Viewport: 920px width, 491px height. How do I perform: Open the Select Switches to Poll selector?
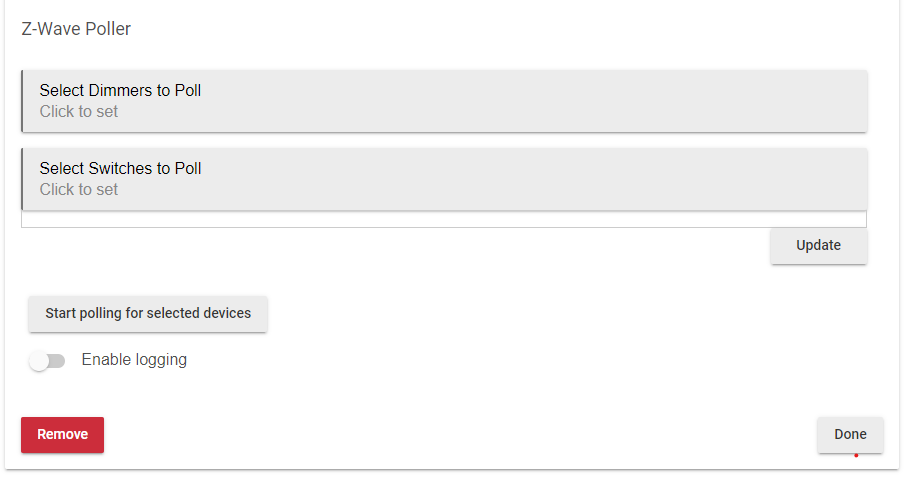point(444,179)
